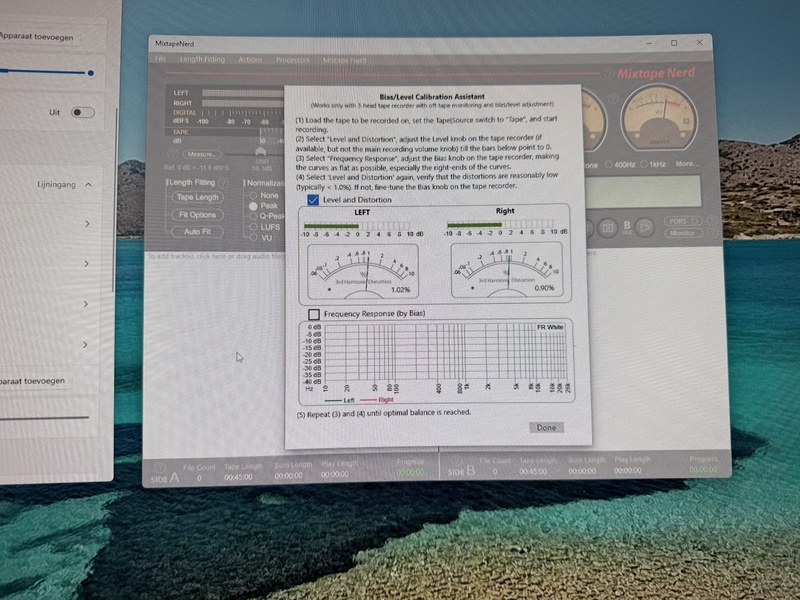
Task: Click the Right level bar in calibration dialog
Action: 501,223
